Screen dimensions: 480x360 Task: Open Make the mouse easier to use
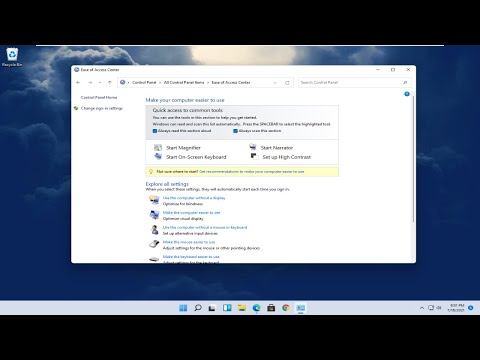(189, 242)
